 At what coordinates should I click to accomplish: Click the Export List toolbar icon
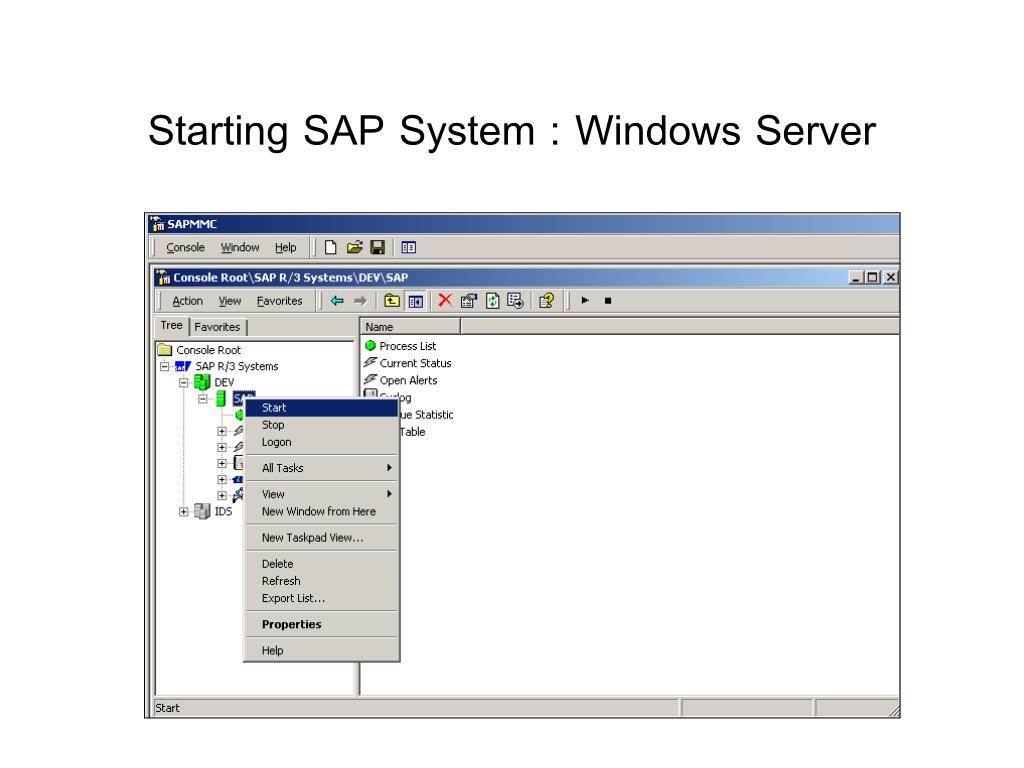[515, 301]
